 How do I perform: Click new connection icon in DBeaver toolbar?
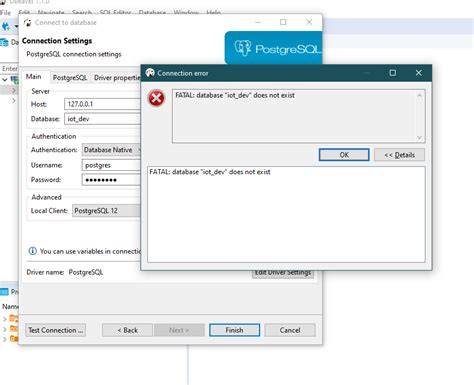point(6,26)
